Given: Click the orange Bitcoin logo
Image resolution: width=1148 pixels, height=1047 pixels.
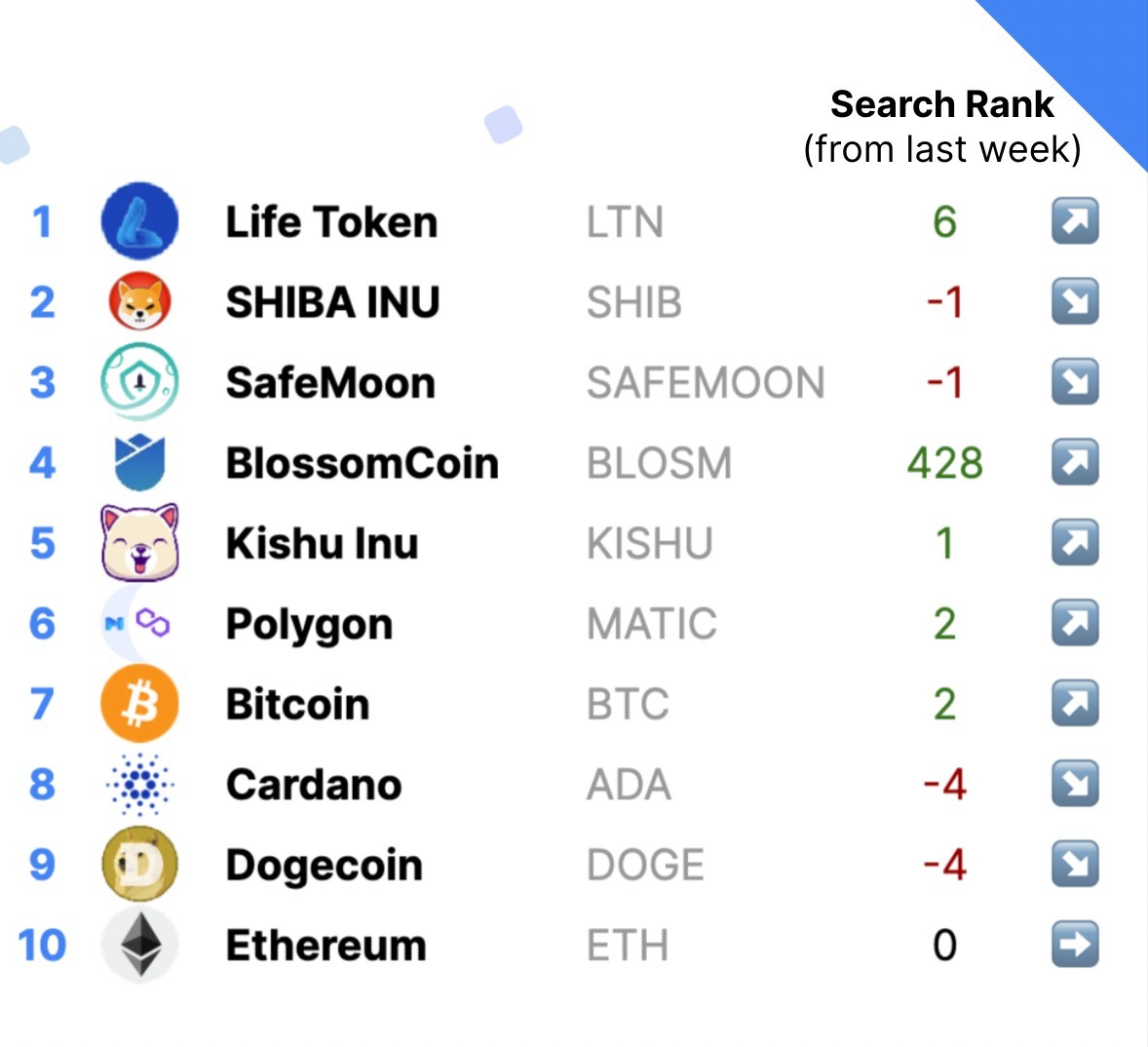Looking at the screenshot, I should click(x=139, y=704).
